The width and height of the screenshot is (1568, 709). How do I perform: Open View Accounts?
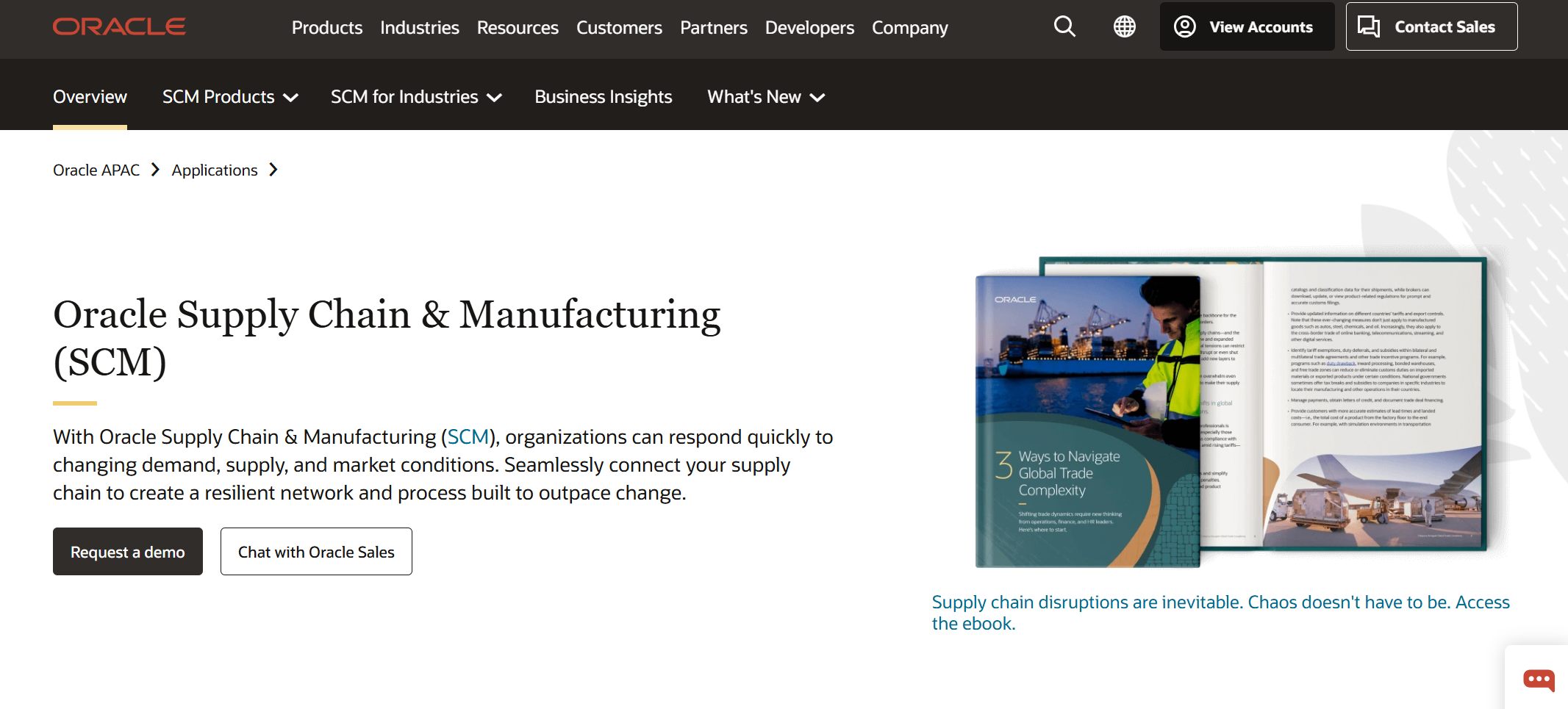tap(1247, 26)
